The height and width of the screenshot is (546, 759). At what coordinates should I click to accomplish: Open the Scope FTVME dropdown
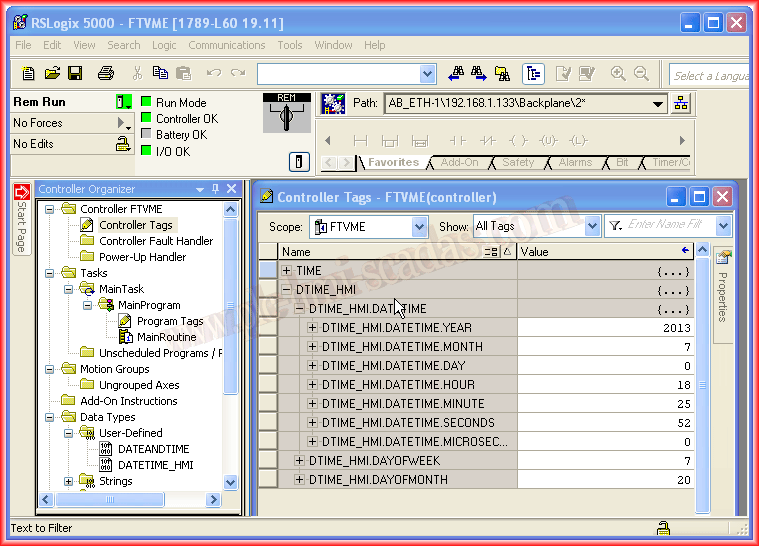420,227
